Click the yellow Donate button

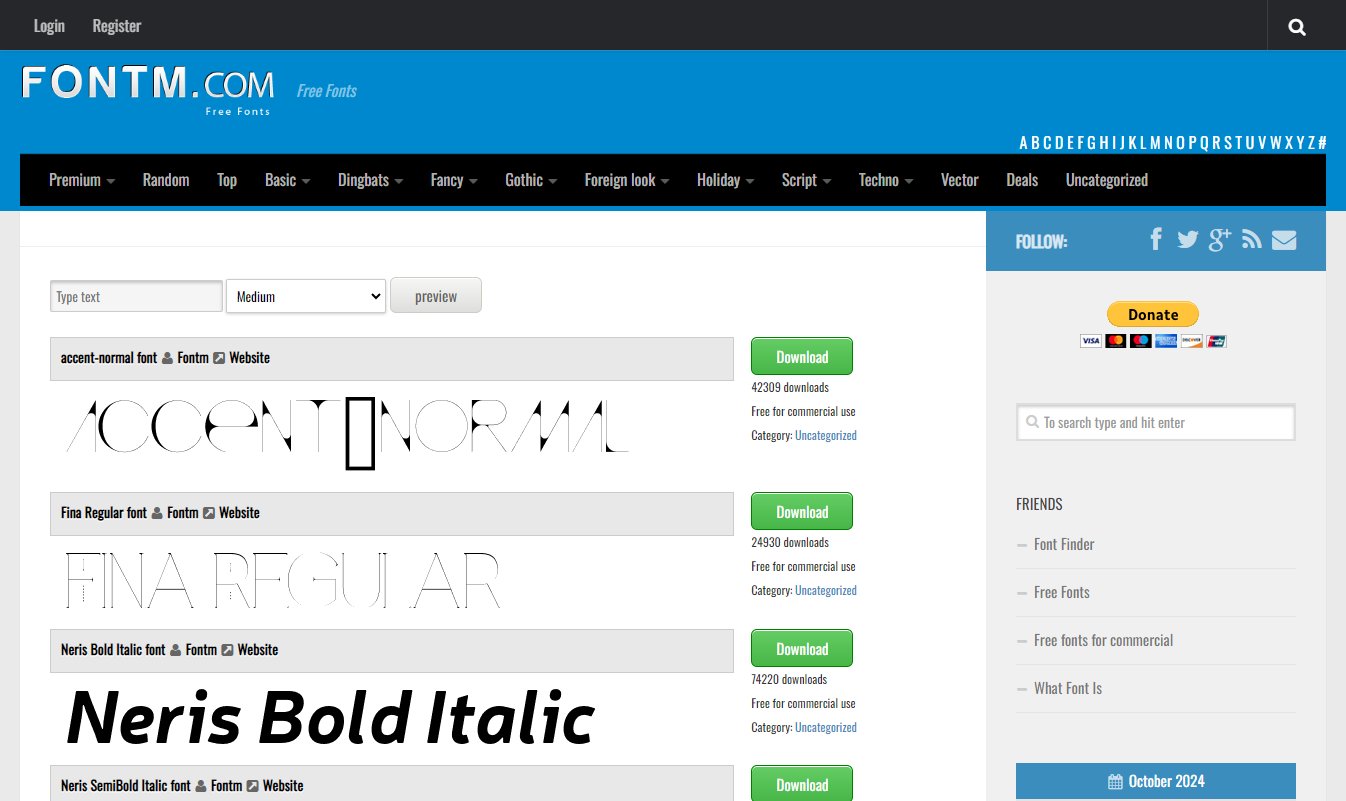[1152, 314]
